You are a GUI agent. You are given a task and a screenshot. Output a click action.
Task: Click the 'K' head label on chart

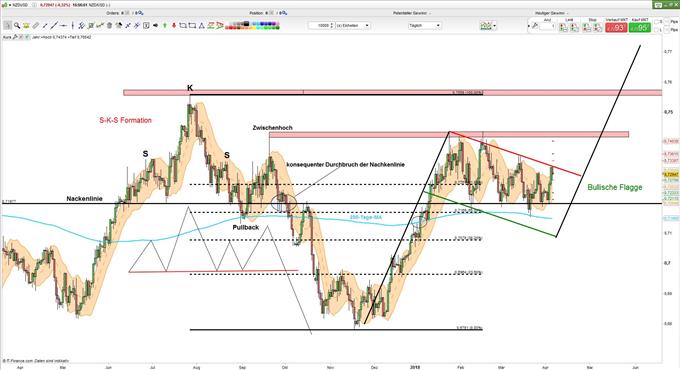190,88
